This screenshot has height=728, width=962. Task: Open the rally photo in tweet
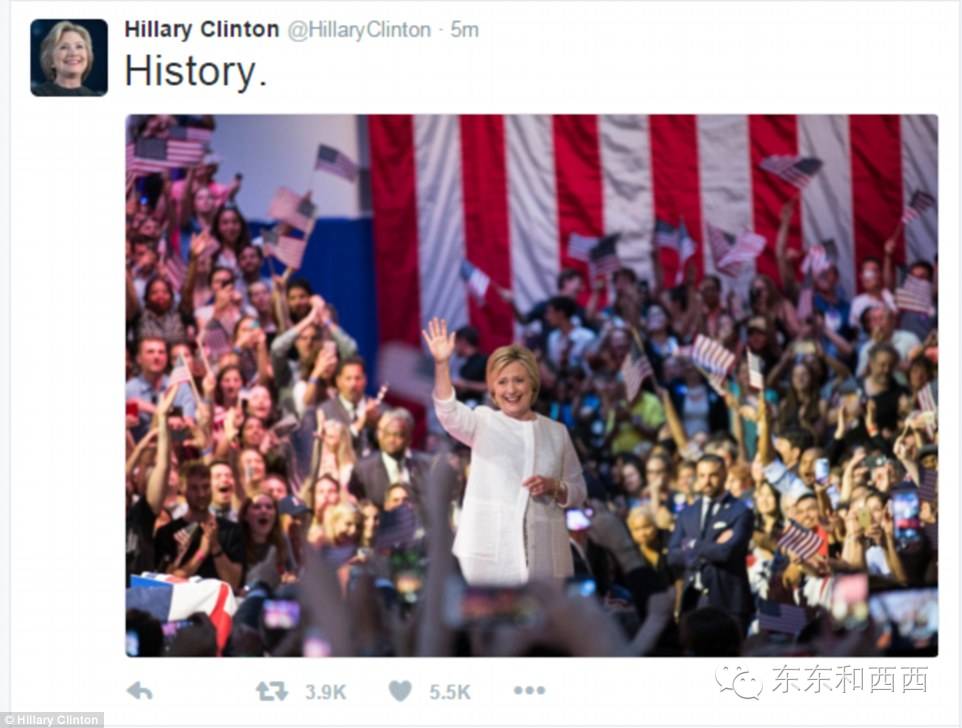tap(531, 385)
